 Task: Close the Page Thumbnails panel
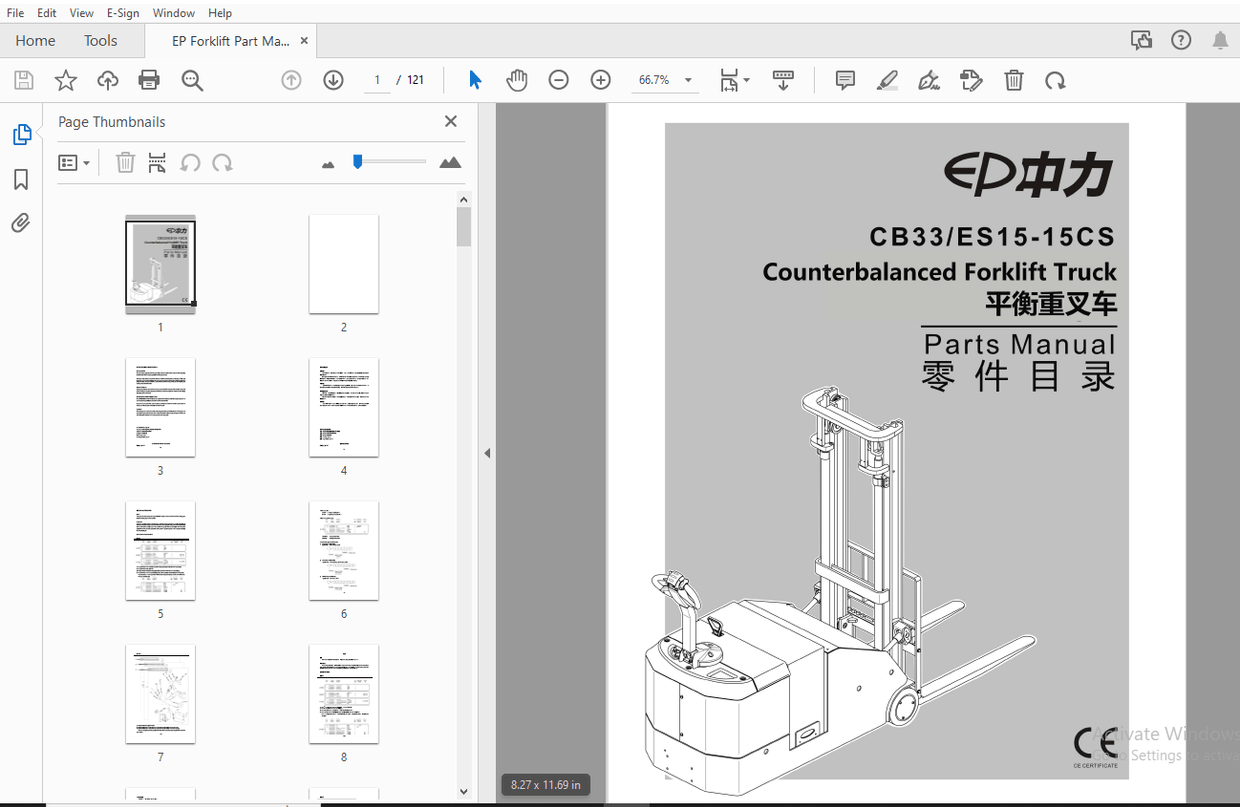tap(450, 121)
